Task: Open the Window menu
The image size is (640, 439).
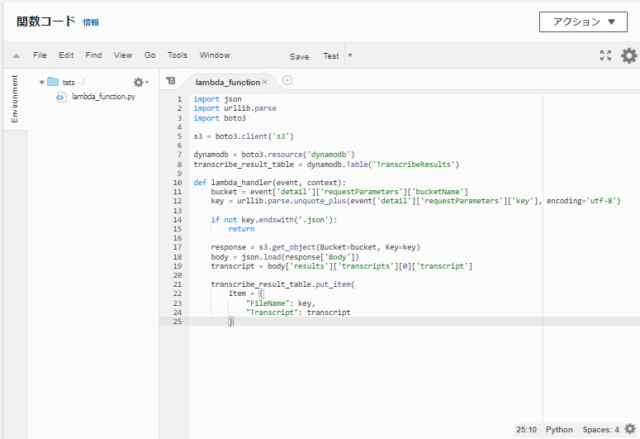Action: (215, 55)
